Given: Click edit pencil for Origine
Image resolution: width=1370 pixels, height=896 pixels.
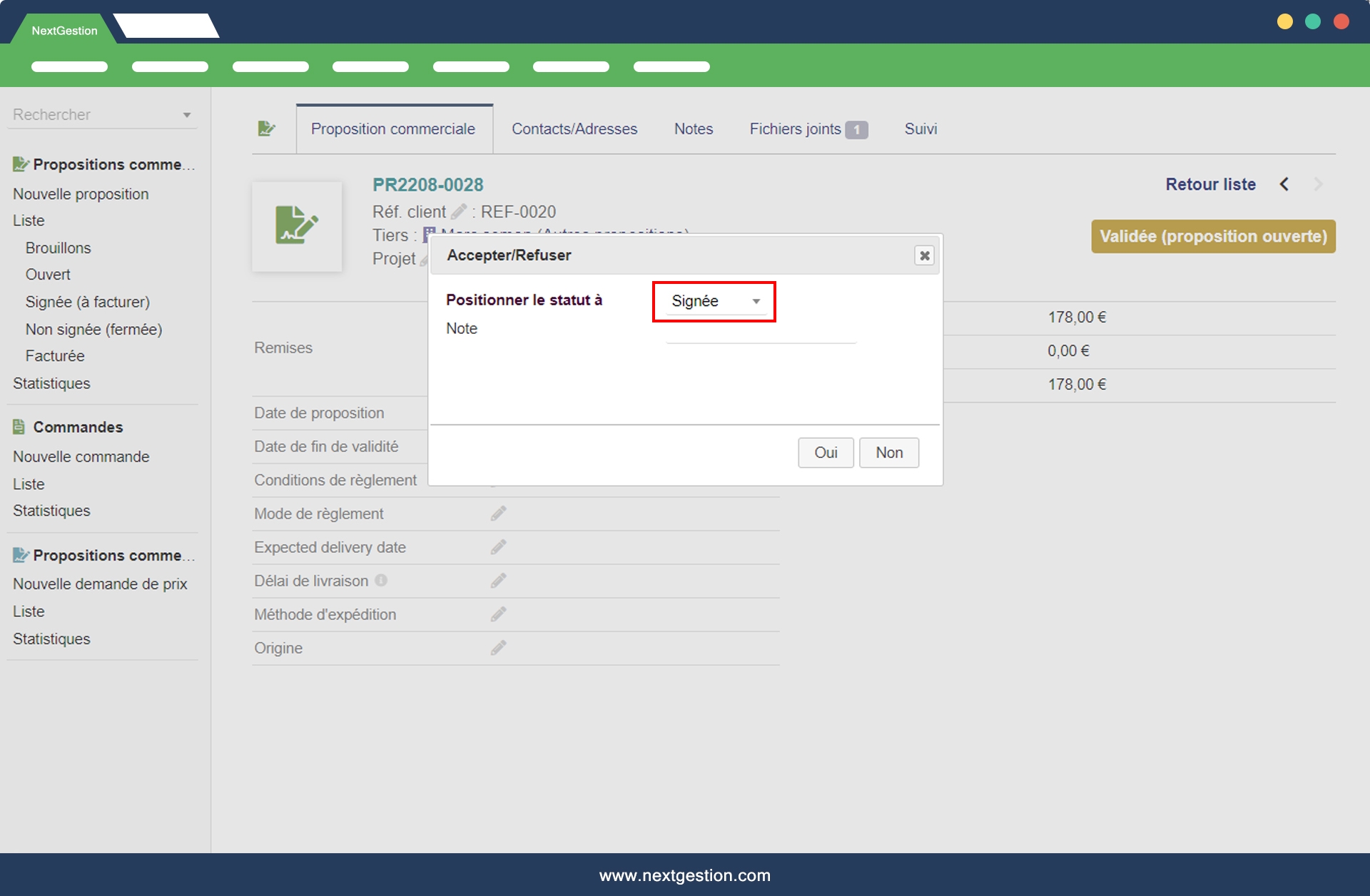Looking at the screenshot, I should coord(498,648).
